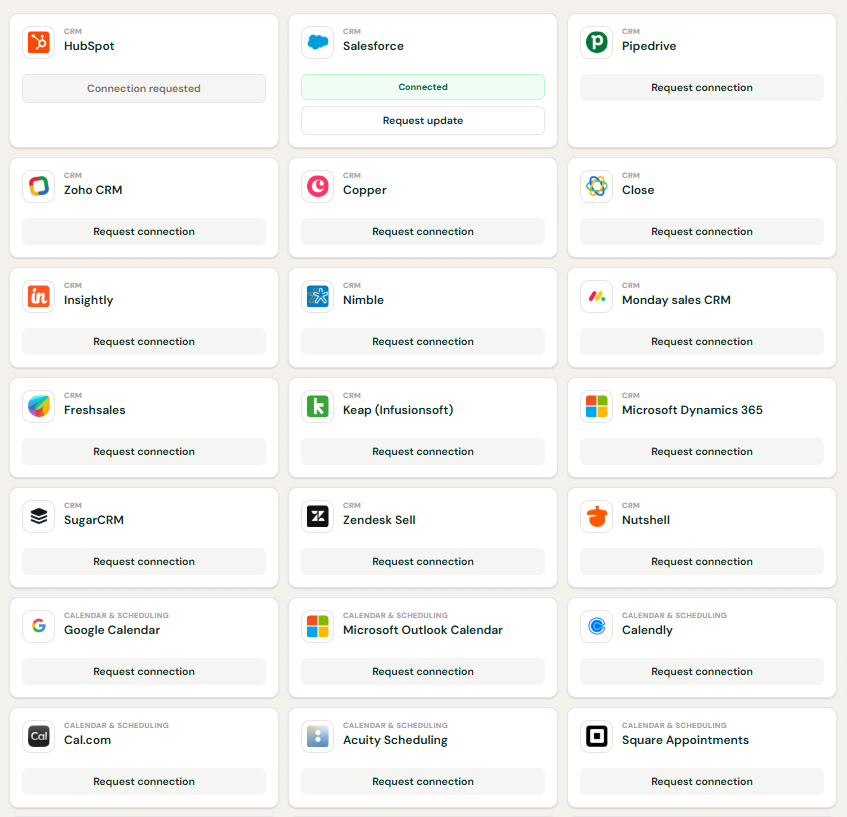Request connection for Copper
The height and width of the screenshot is (817, 847).
(423, 231)
